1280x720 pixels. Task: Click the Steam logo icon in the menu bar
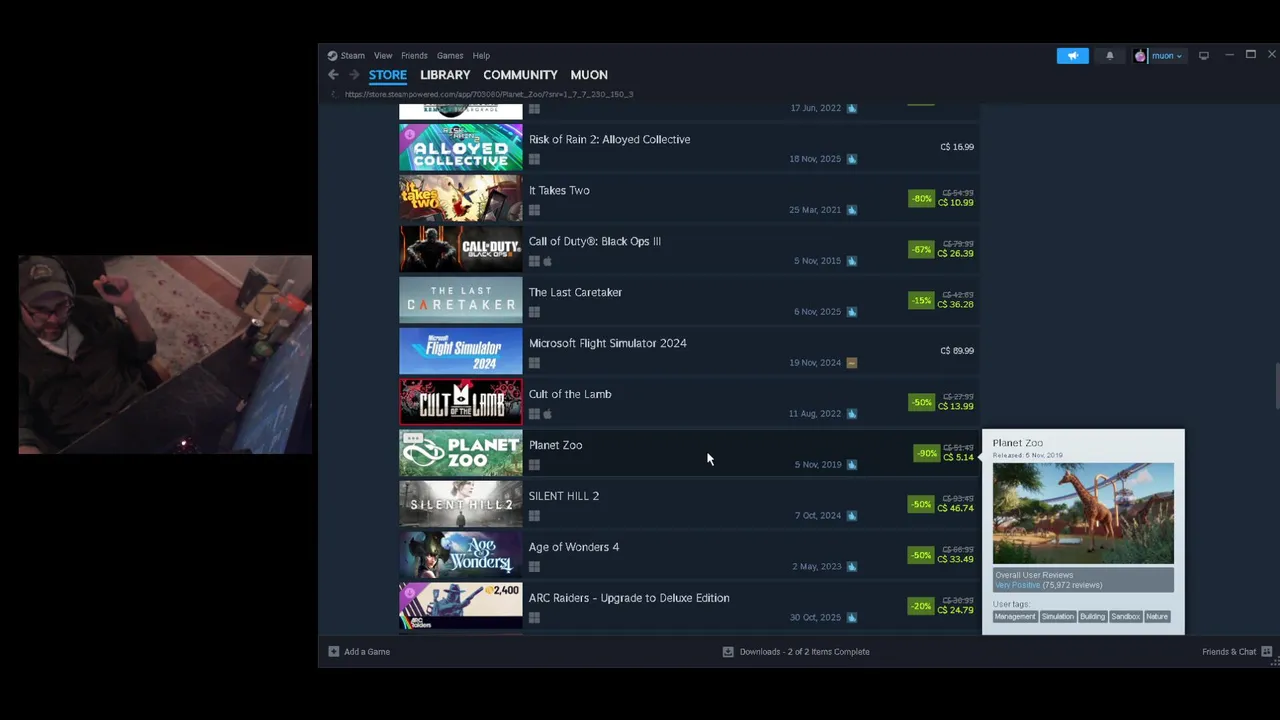[x=332, y=56]
